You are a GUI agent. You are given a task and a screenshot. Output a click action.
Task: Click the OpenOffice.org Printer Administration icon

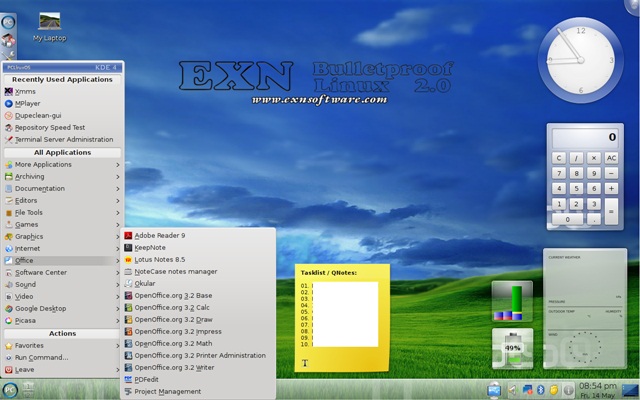[x=128, y=356]
